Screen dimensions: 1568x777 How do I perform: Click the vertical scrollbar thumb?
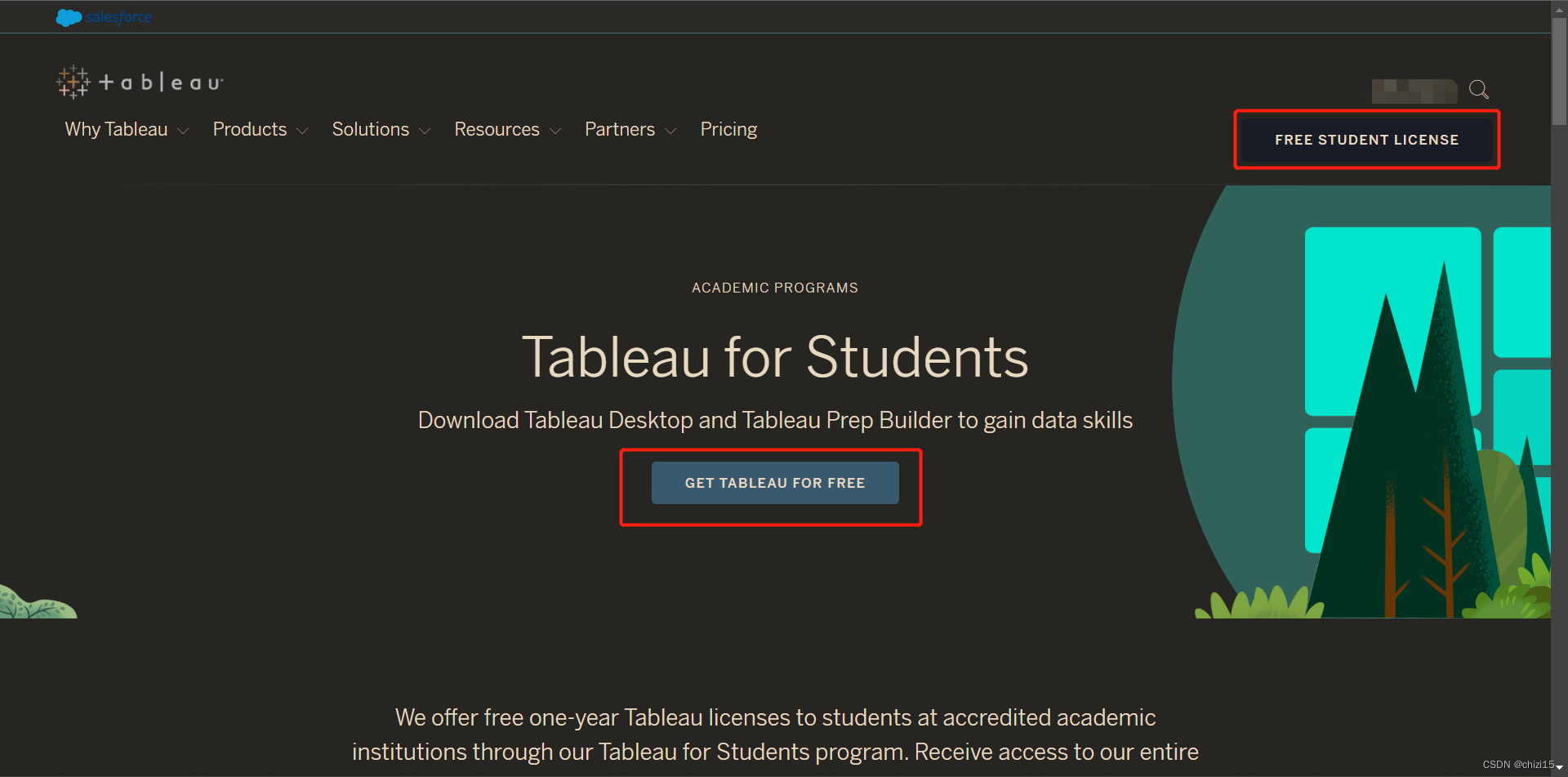(x=1560, y=72)
